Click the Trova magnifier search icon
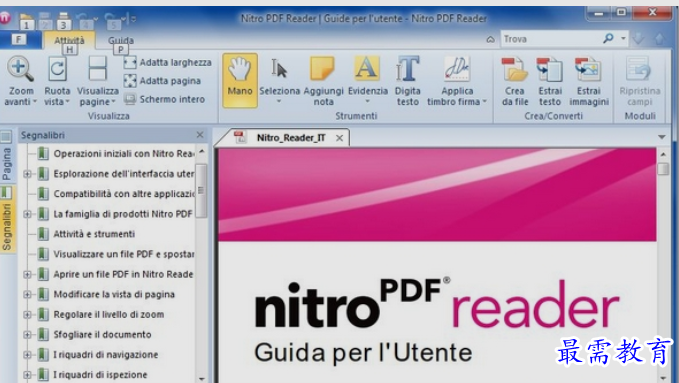The height and width of the screenshot is (383, 679). 608,39
